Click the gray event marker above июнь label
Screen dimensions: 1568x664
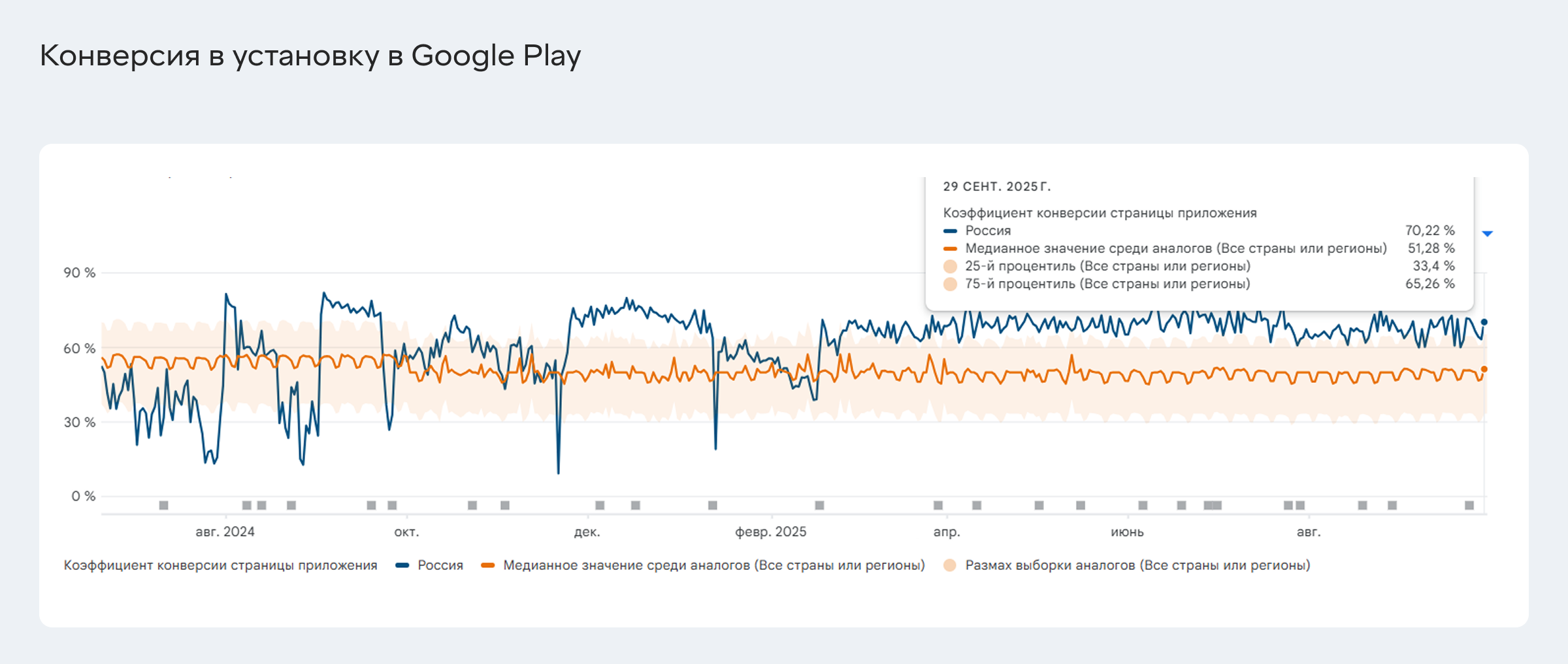point(1143,505)
